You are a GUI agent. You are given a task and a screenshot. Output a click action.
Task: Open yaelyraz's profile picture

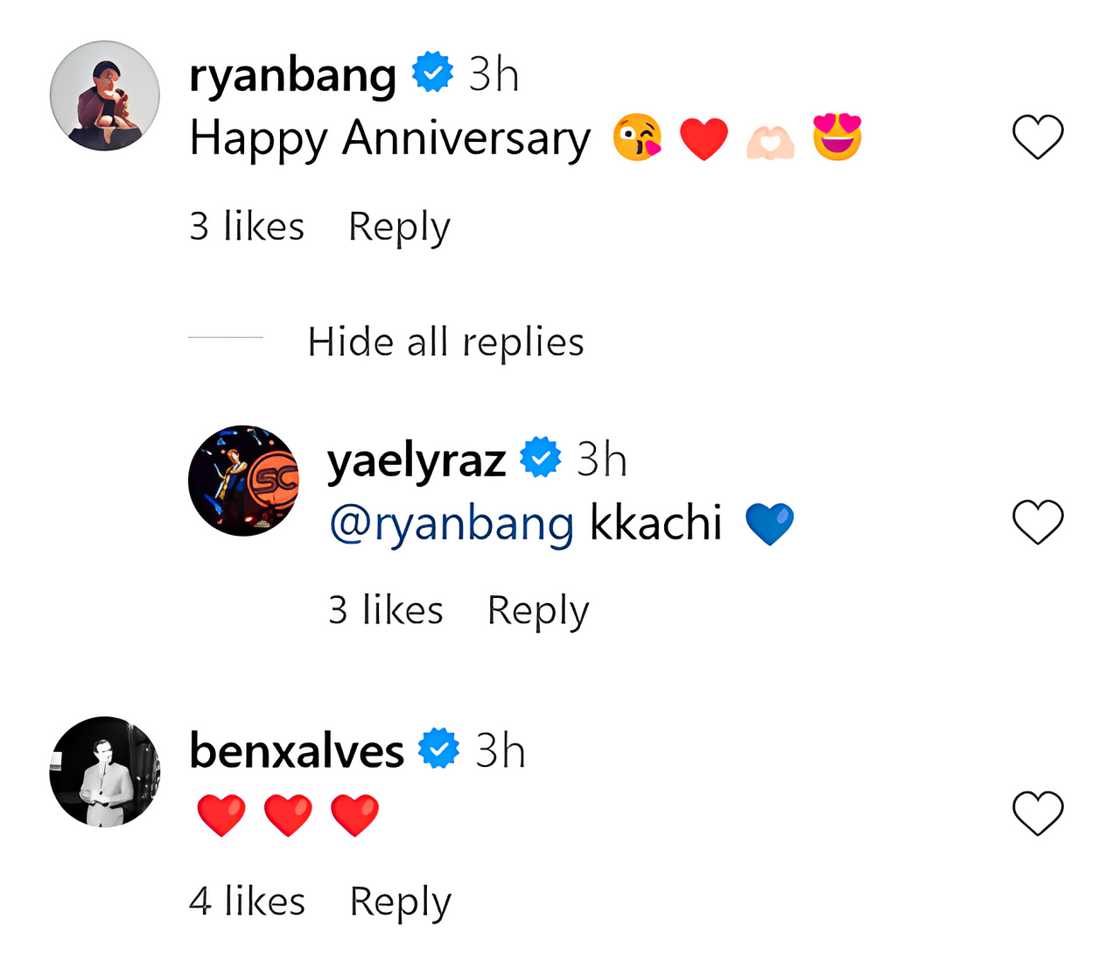click(x=244, y=480)
